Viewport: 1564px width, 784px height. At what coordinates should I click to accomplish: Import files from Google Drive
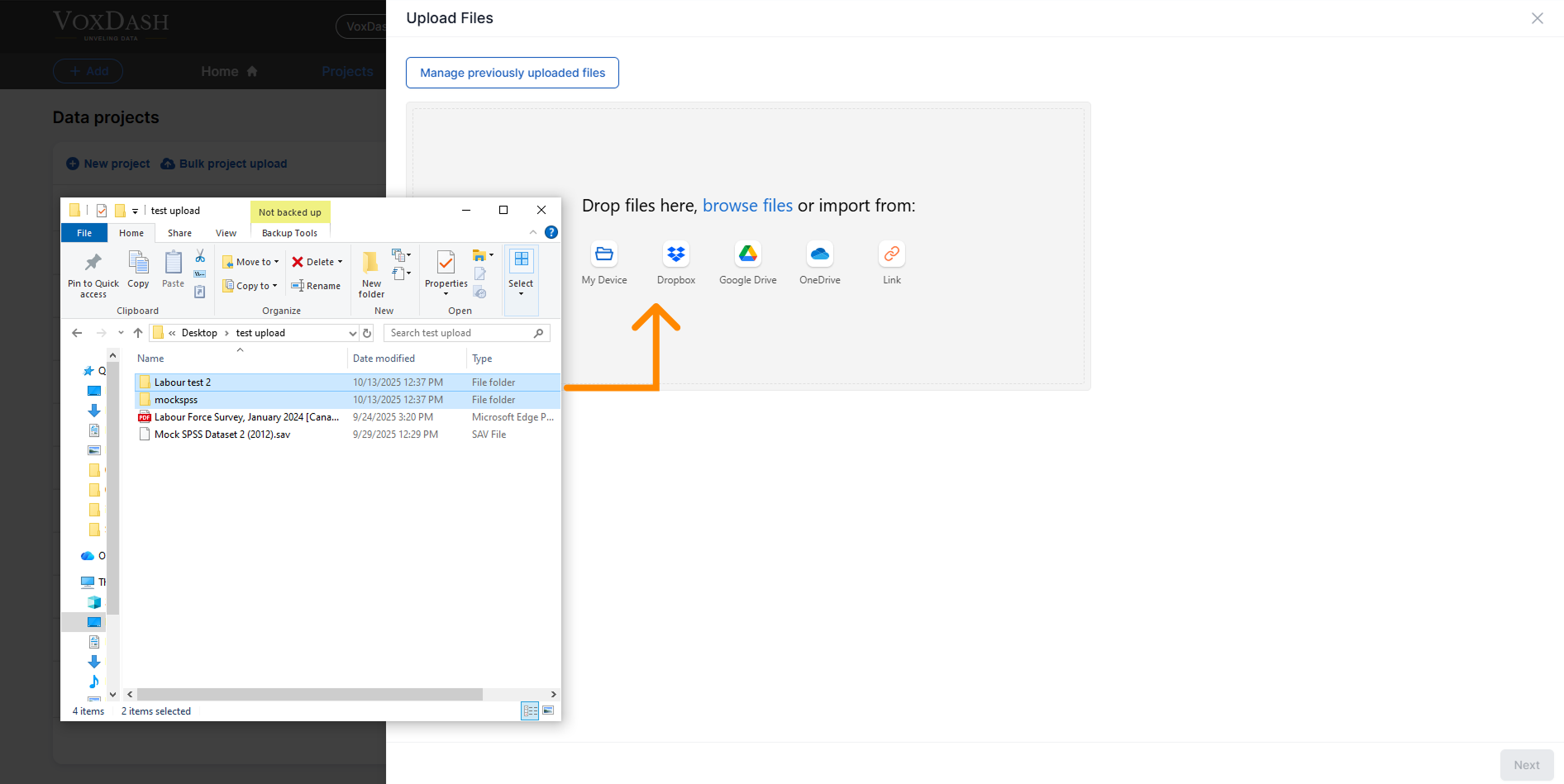point(748,264)
